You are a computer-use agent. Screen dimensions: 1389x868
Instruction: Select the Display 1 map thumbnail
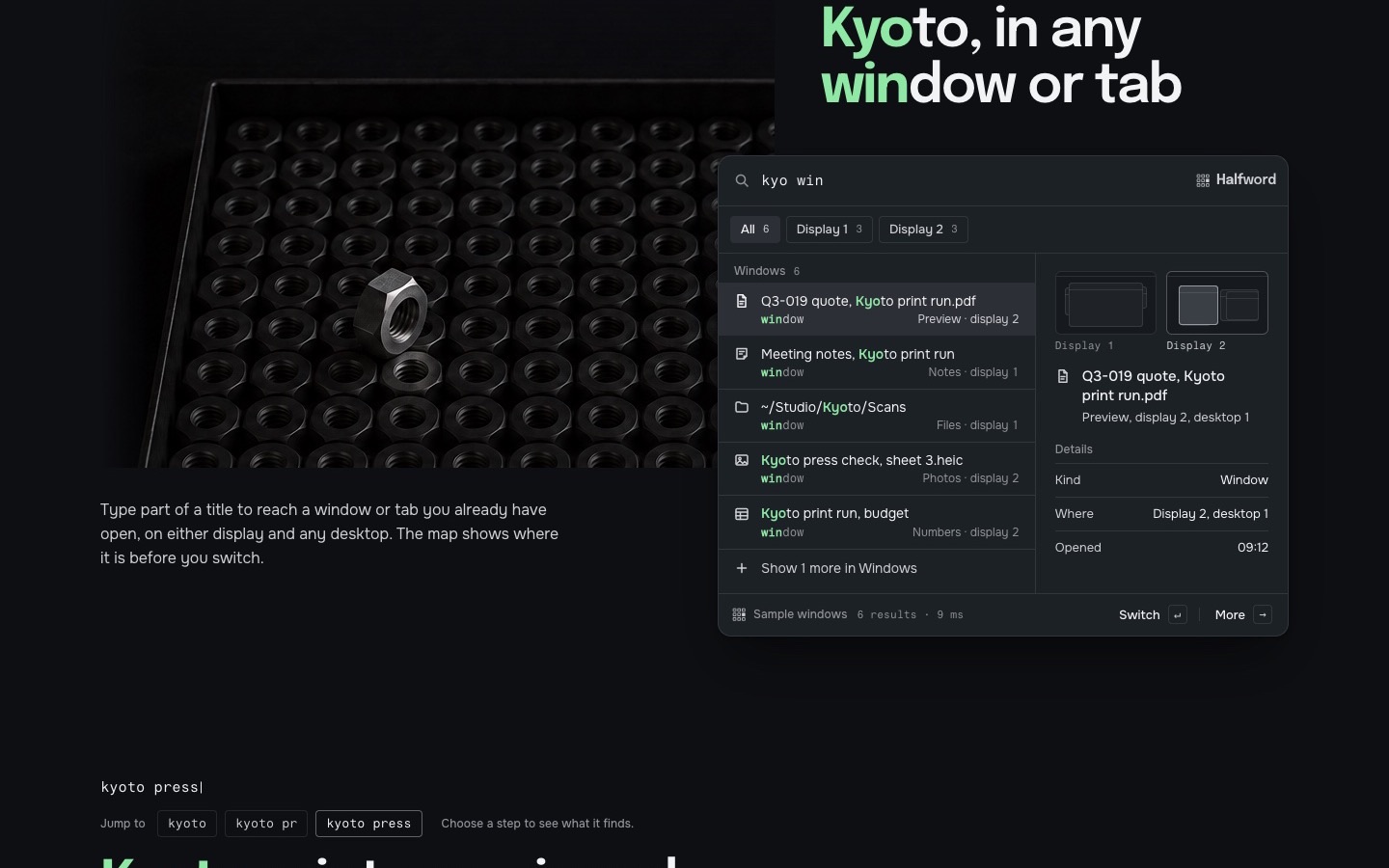[x=1105, y=303]
